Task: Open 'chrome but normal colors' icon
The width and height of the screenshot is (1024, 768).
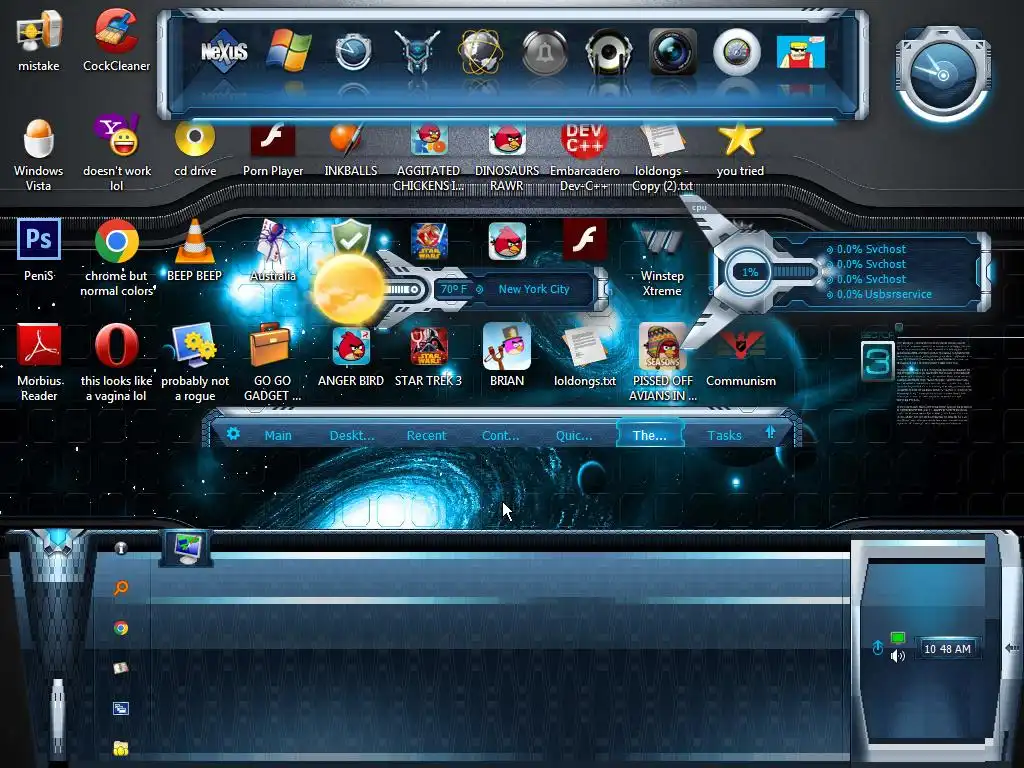Action: point(117,258)
